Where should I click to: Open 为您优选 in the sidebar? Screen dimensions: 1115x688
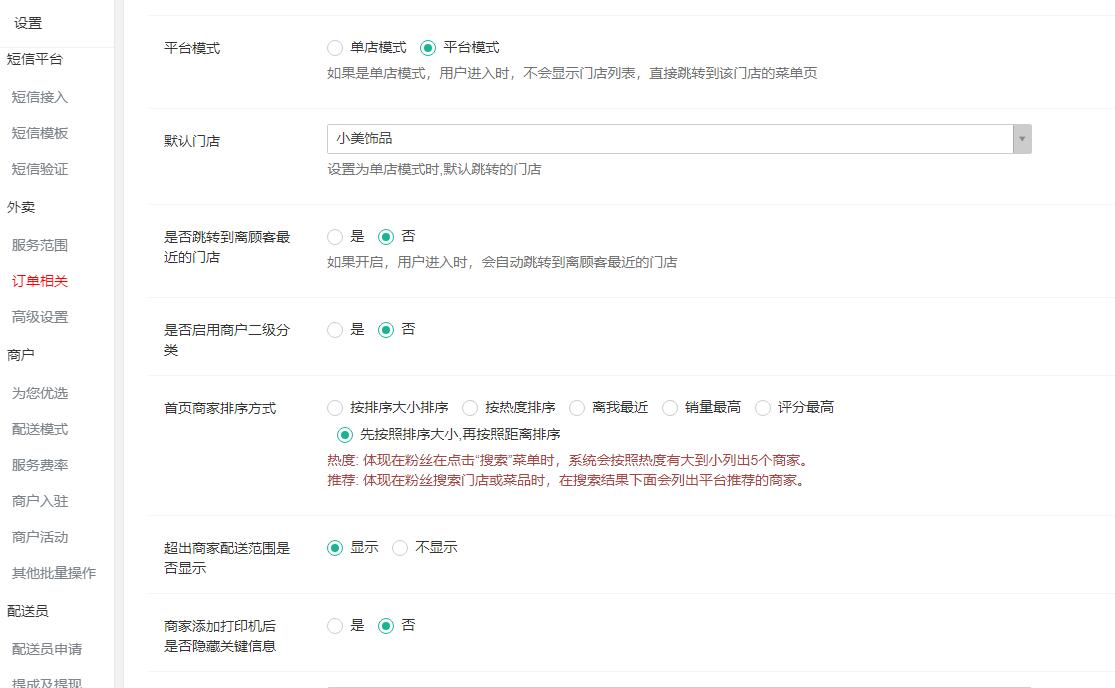coord(40,393)
